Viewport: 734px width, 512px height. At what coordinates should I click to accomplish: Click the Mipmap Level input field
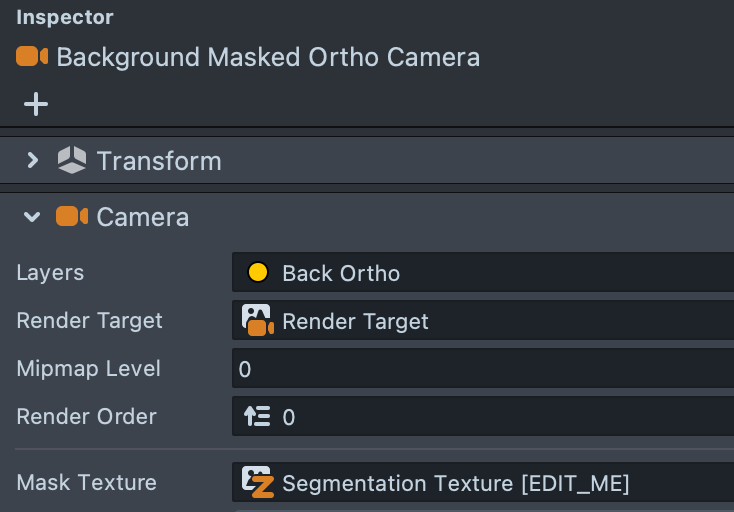click(483, 368)
